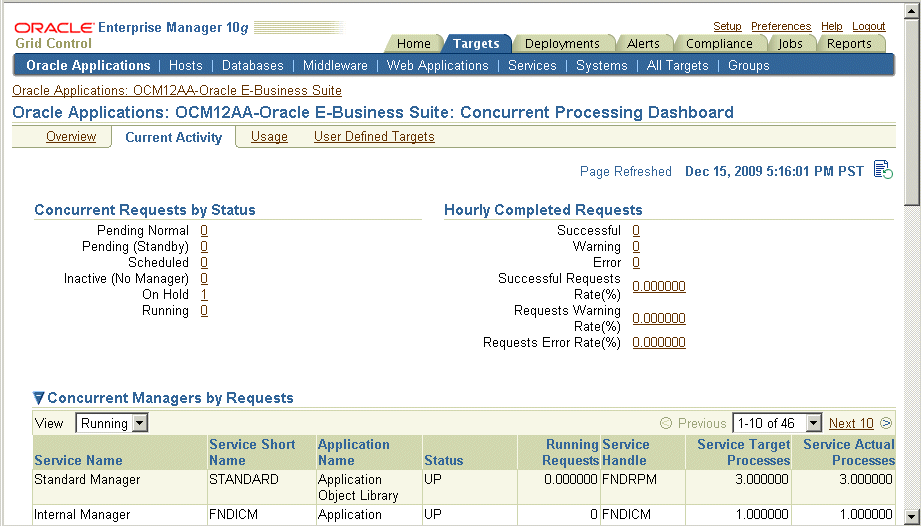Viewport: 921px width, 526px height.
Task: Select Oracle Applications subtab
Action: (x=88, y=66)
